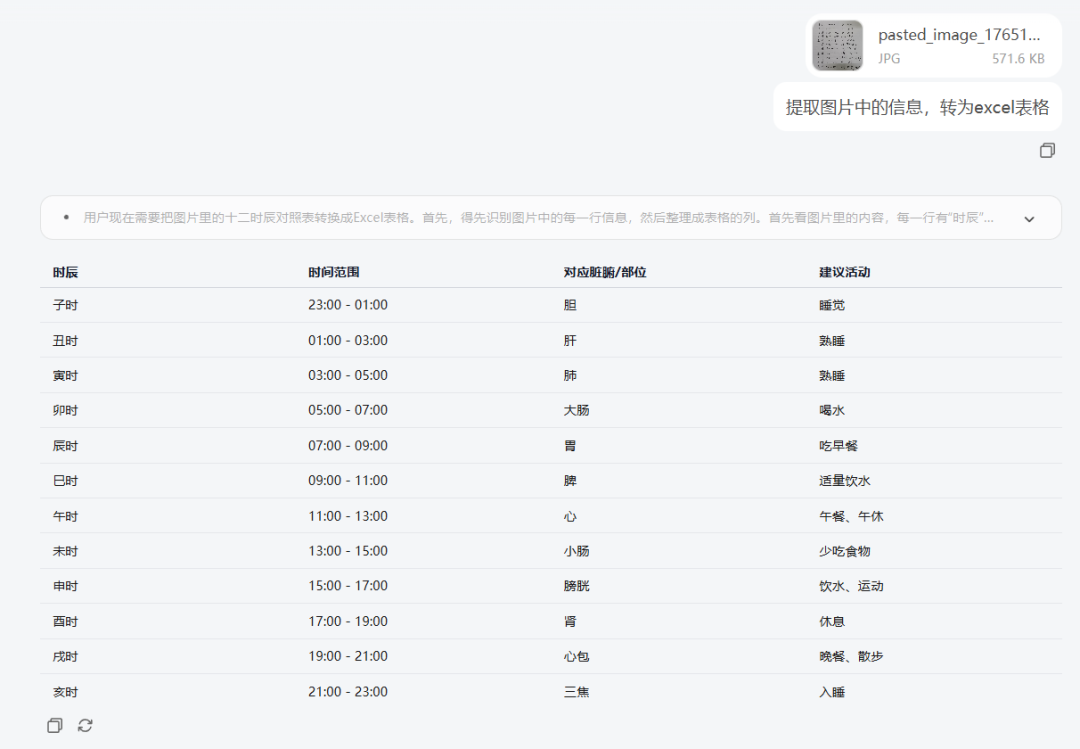Screen dimensions: 1080x749
Task: Click the user's message bubble text
Action: [x=917, y=105]
